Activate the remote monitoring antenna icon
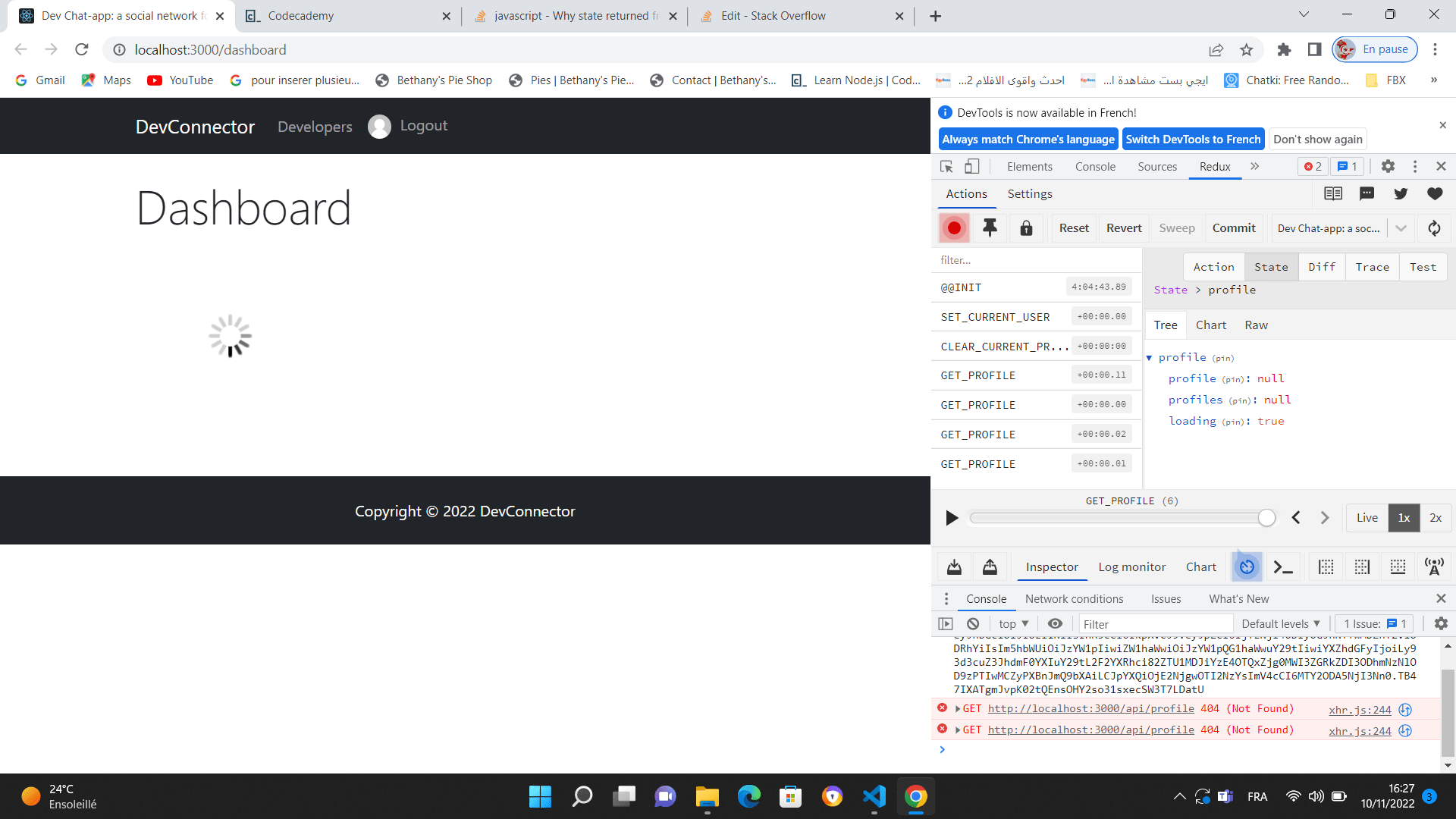Screen dimensions: 1456x819 [x=1436, y=566]
